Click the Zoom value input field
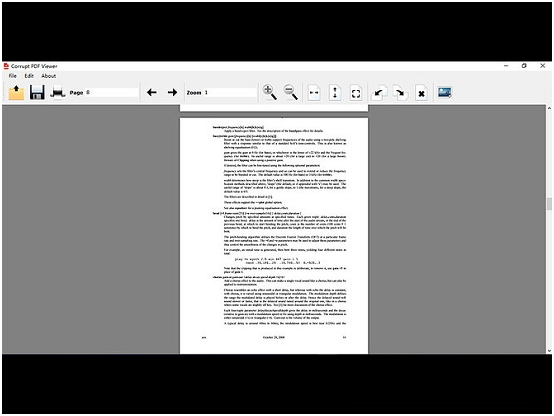Screen dimensions: 554x416 (x=230, y=93)
